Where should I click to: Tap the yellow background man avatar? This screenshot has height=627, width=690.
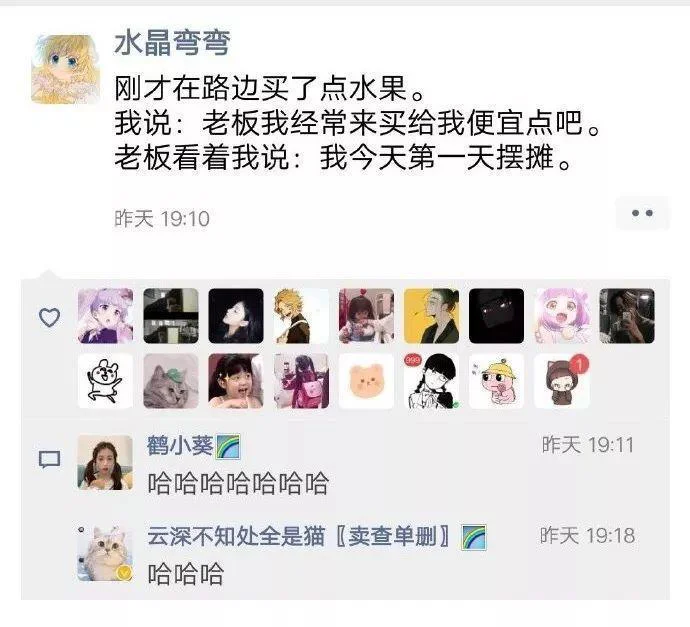click(x=431, y=316)
